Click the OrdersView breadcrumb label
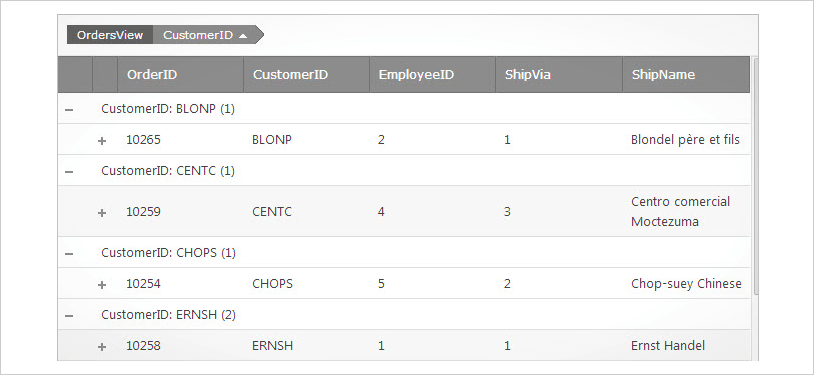The image size is (814, 375). coord(110,35)
